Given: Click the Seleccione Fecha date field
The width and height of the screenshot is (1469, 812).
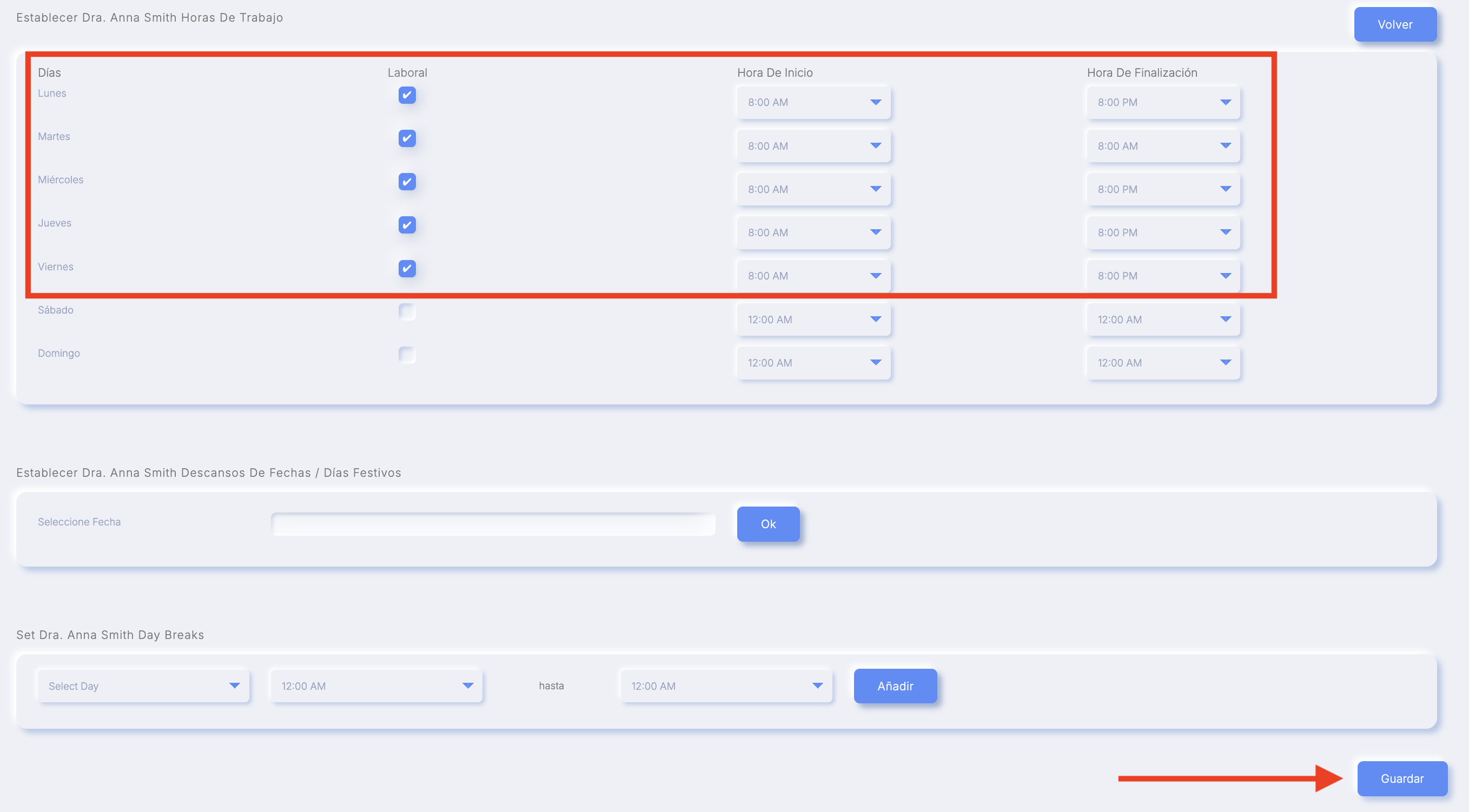Looking at the screenshot, I should tap(493, 524).
